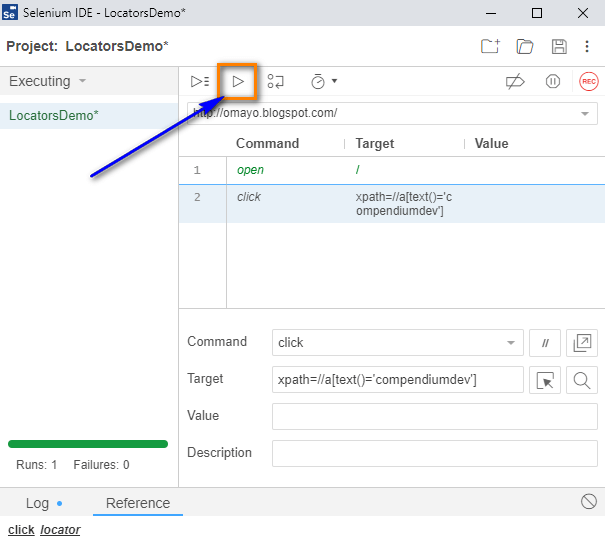Viewport: 605px width, 544px height.
Task: Click Failures: 0 status text
Action: click(x=101, y=465)
